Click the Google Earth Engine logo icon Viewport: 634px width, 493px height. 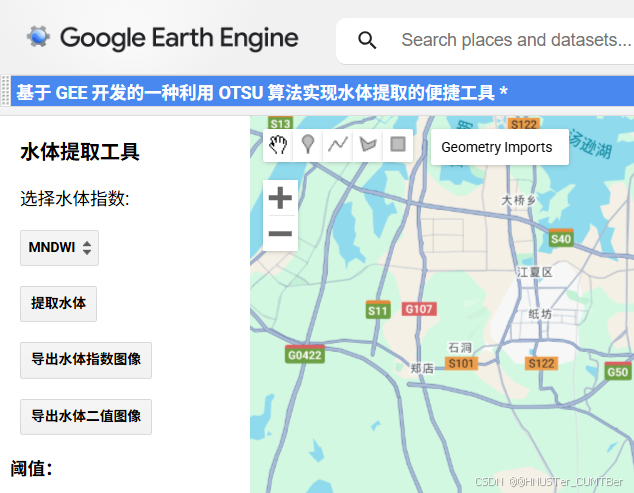(38, 37)
